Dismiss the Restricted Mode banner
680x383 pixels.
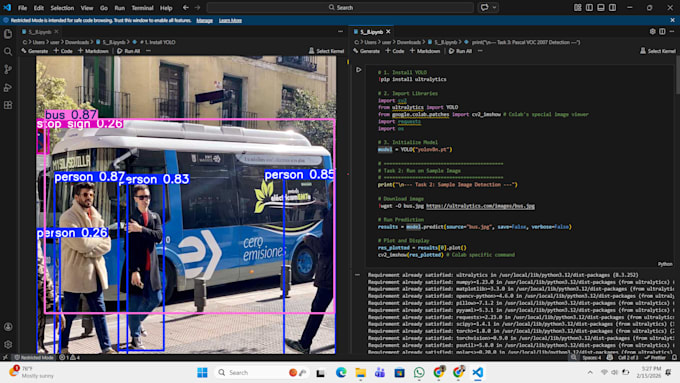(x=672, y=20)
